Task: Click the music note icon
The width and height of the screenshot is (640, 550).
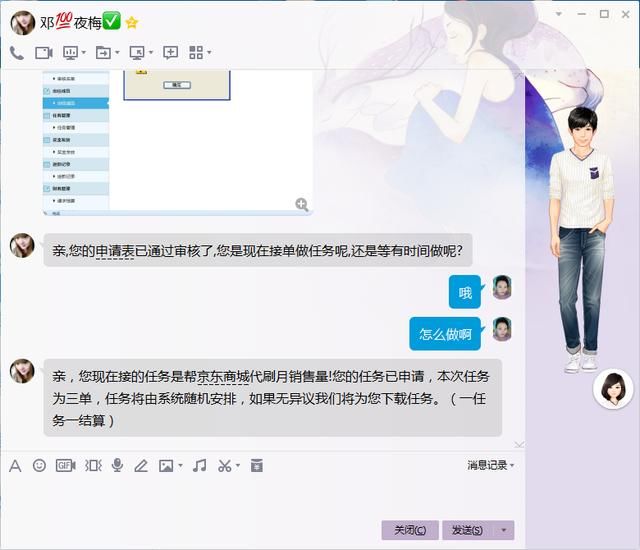Action: [200, 466]
